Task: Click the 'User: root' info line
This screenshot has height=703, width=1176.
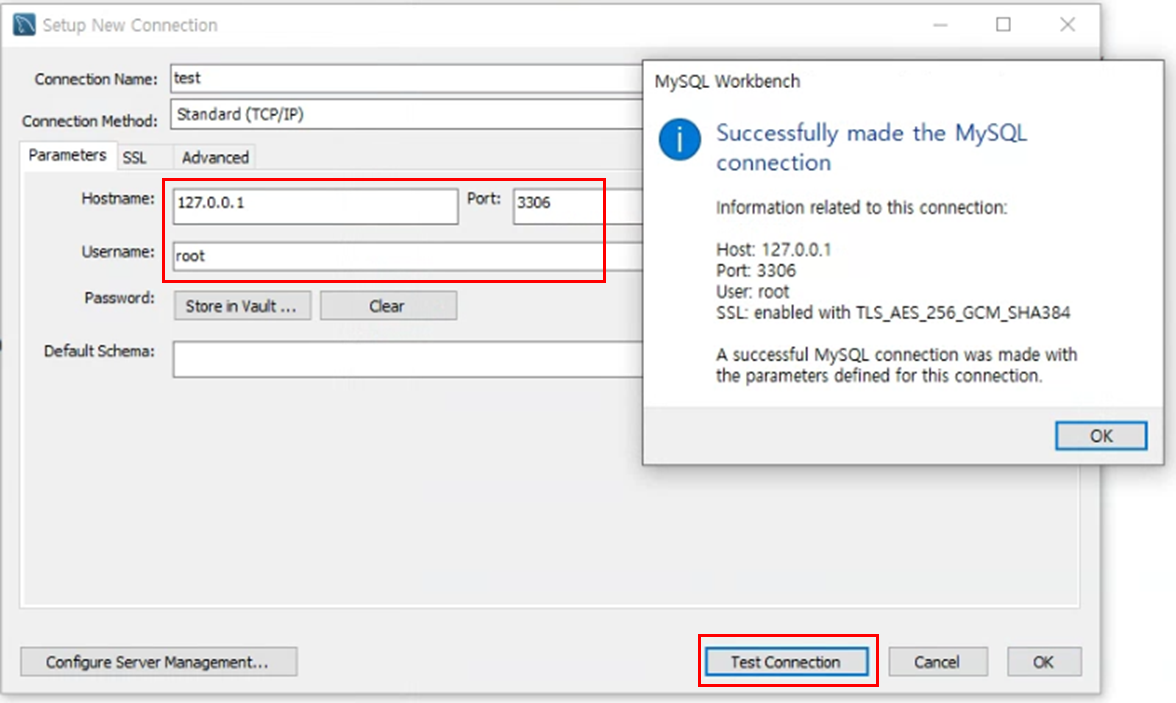Action: point(753,292)
